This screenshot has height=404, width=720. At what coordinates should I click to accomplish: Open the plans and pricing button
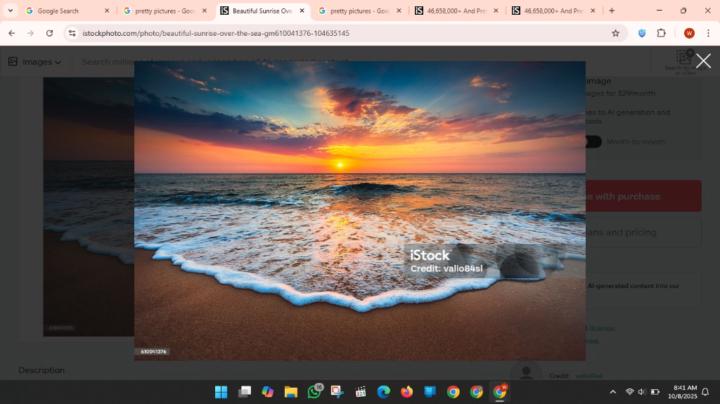pos(643,232)
